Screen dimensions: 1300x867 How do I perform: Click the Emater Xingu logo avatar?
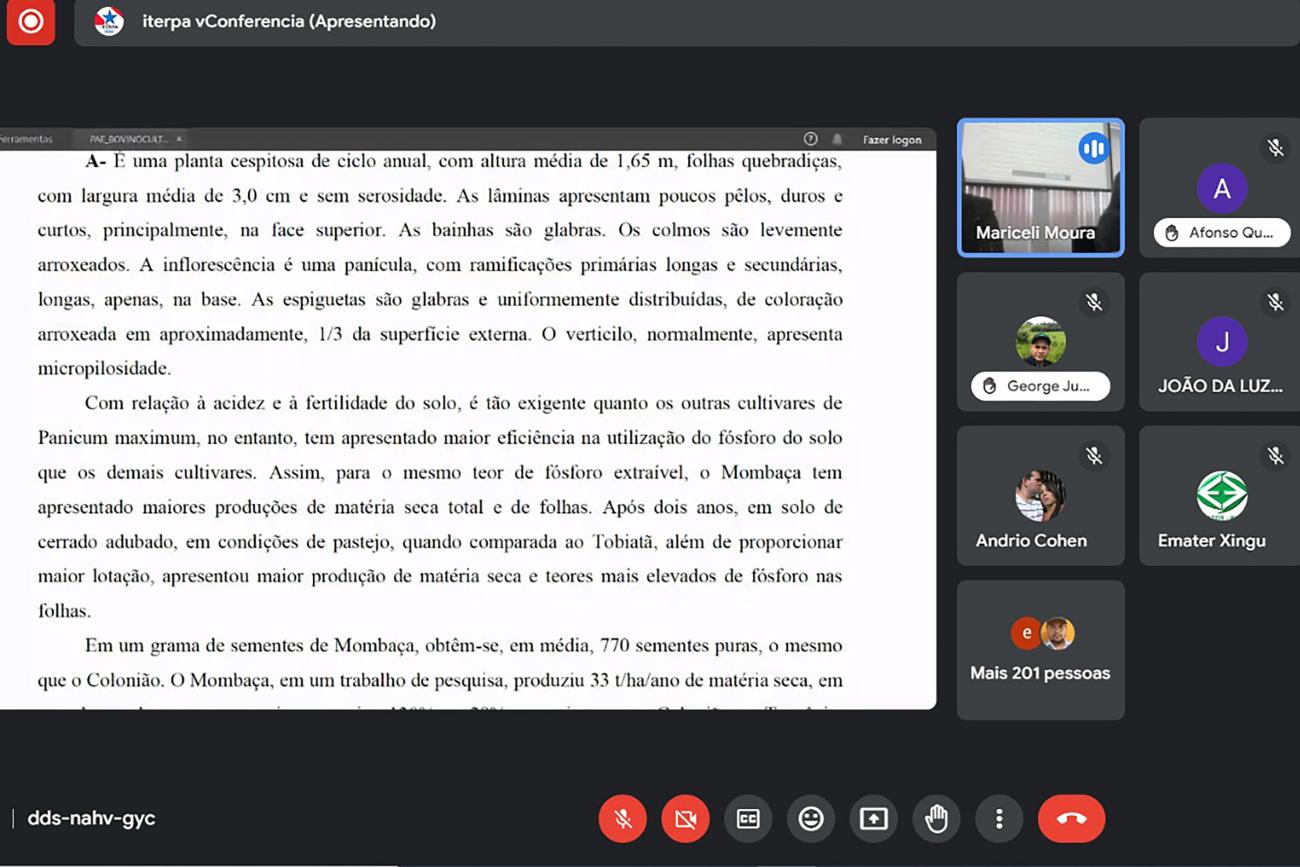coord(1221,495)
